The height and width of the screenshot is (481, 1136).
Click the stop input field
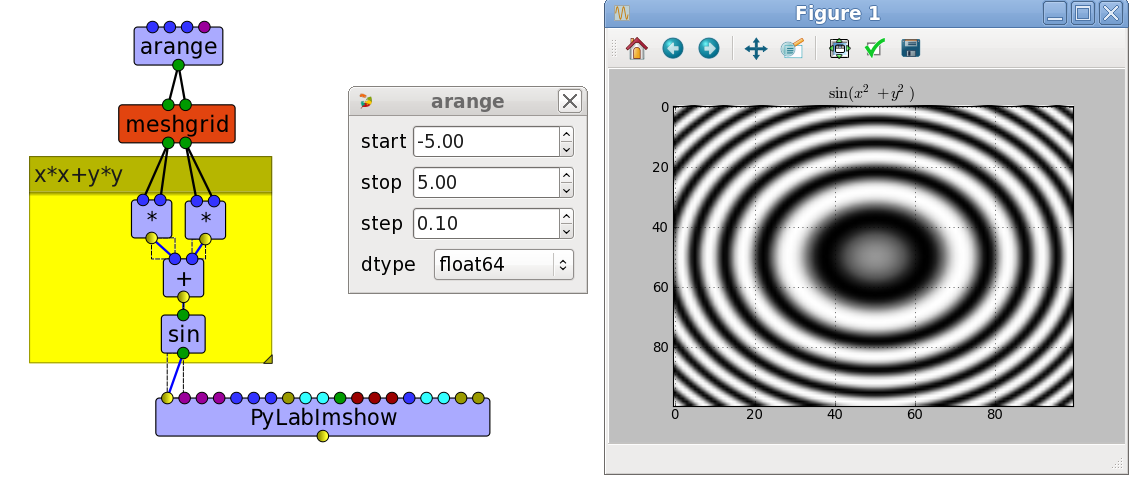486,182
